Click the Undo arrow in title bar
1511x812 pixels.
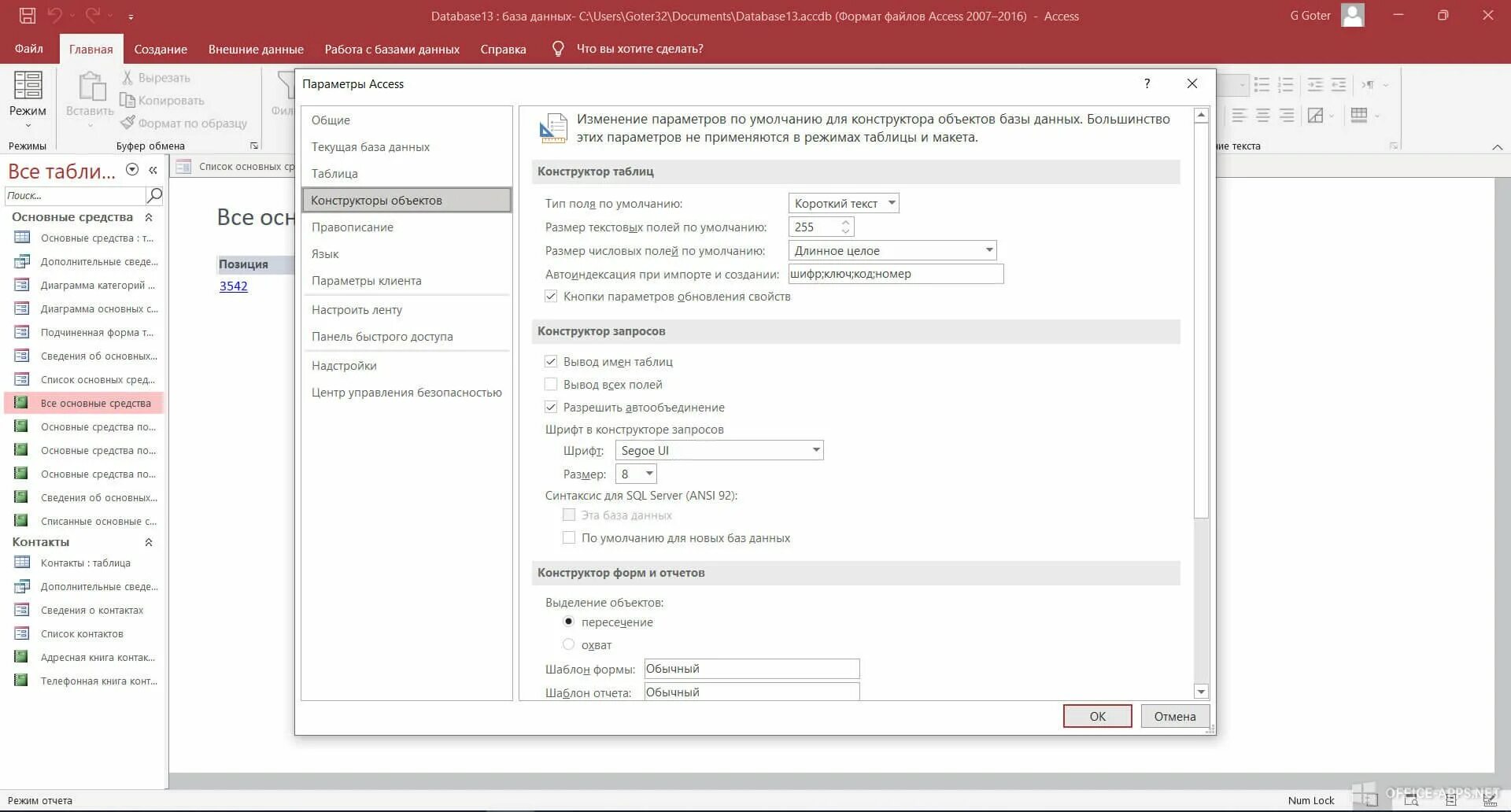pos(55,16)
